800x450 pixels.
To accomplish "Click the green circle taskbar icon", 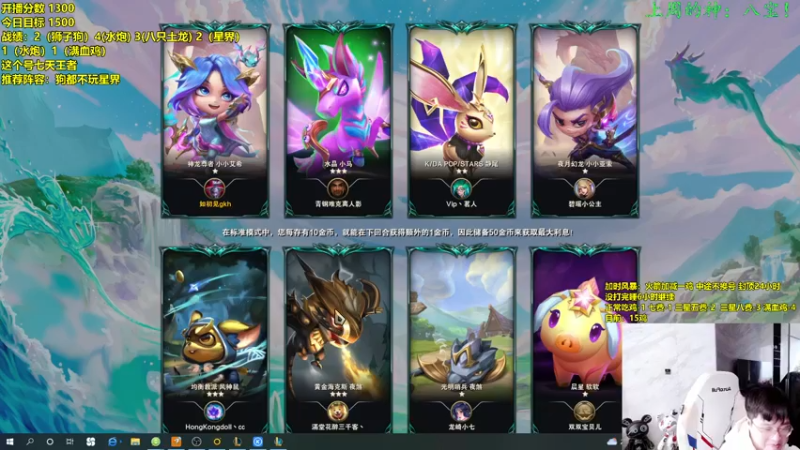I will coord(156,441).
